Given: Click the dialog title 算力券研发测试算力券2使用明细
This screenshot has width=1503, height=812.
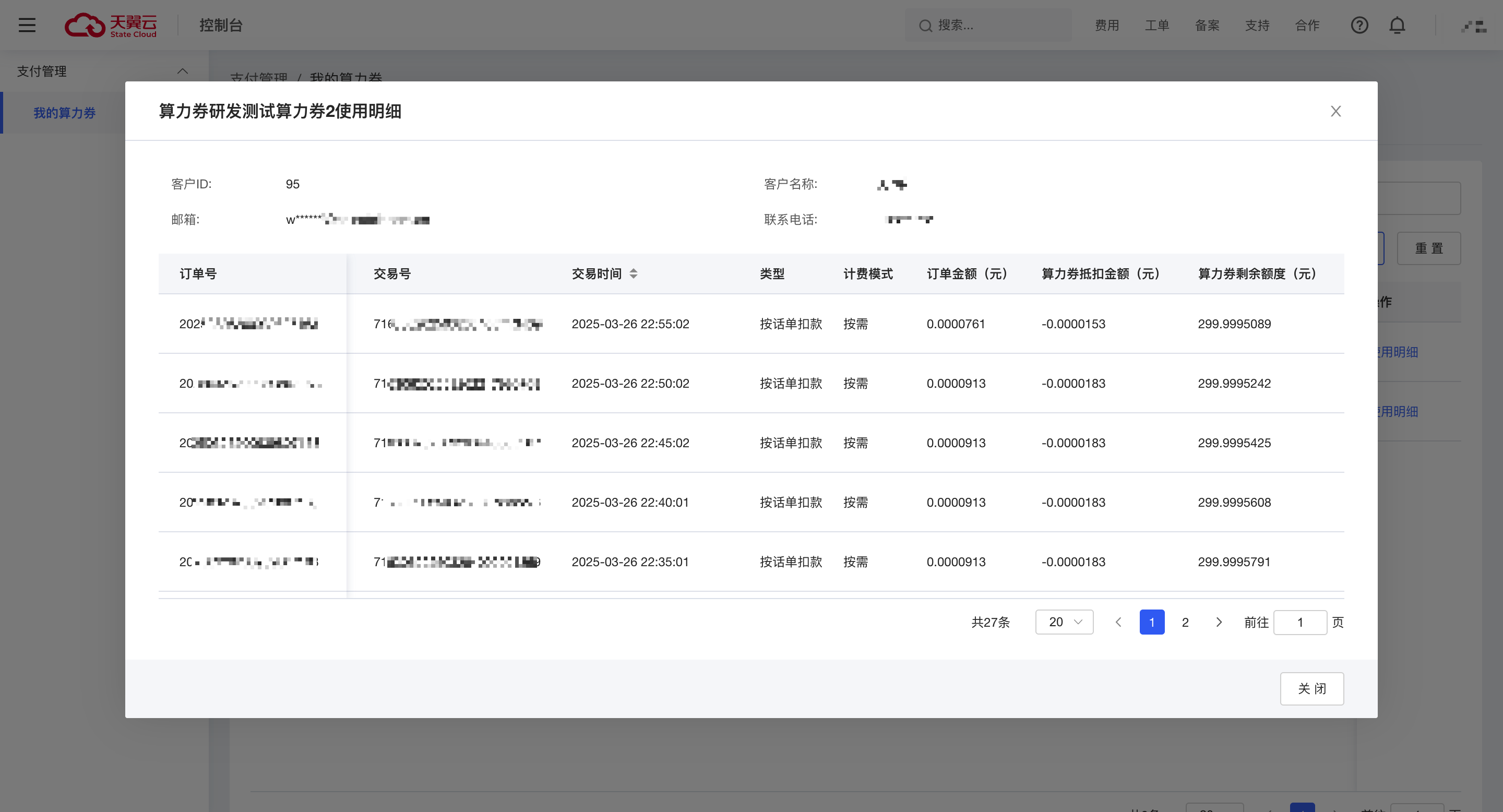Looking at the screenshot, I should click(x=280, y=111).
